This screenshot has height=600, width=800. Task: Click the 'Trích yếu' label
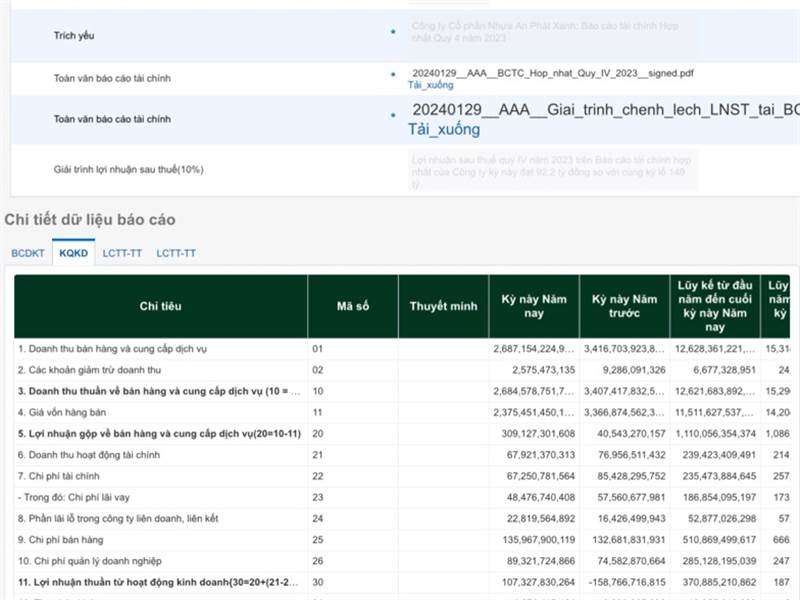click(74, 36)
